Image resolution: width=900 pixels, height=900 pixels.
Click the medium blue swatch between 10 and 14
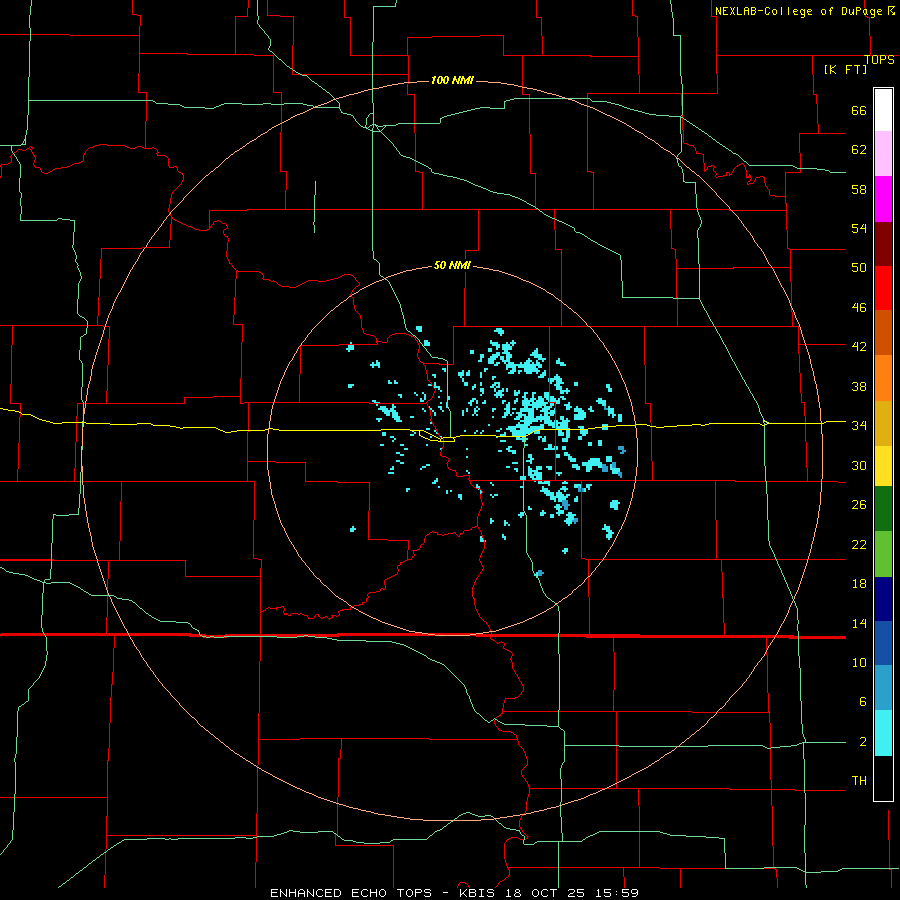point(883,643)
